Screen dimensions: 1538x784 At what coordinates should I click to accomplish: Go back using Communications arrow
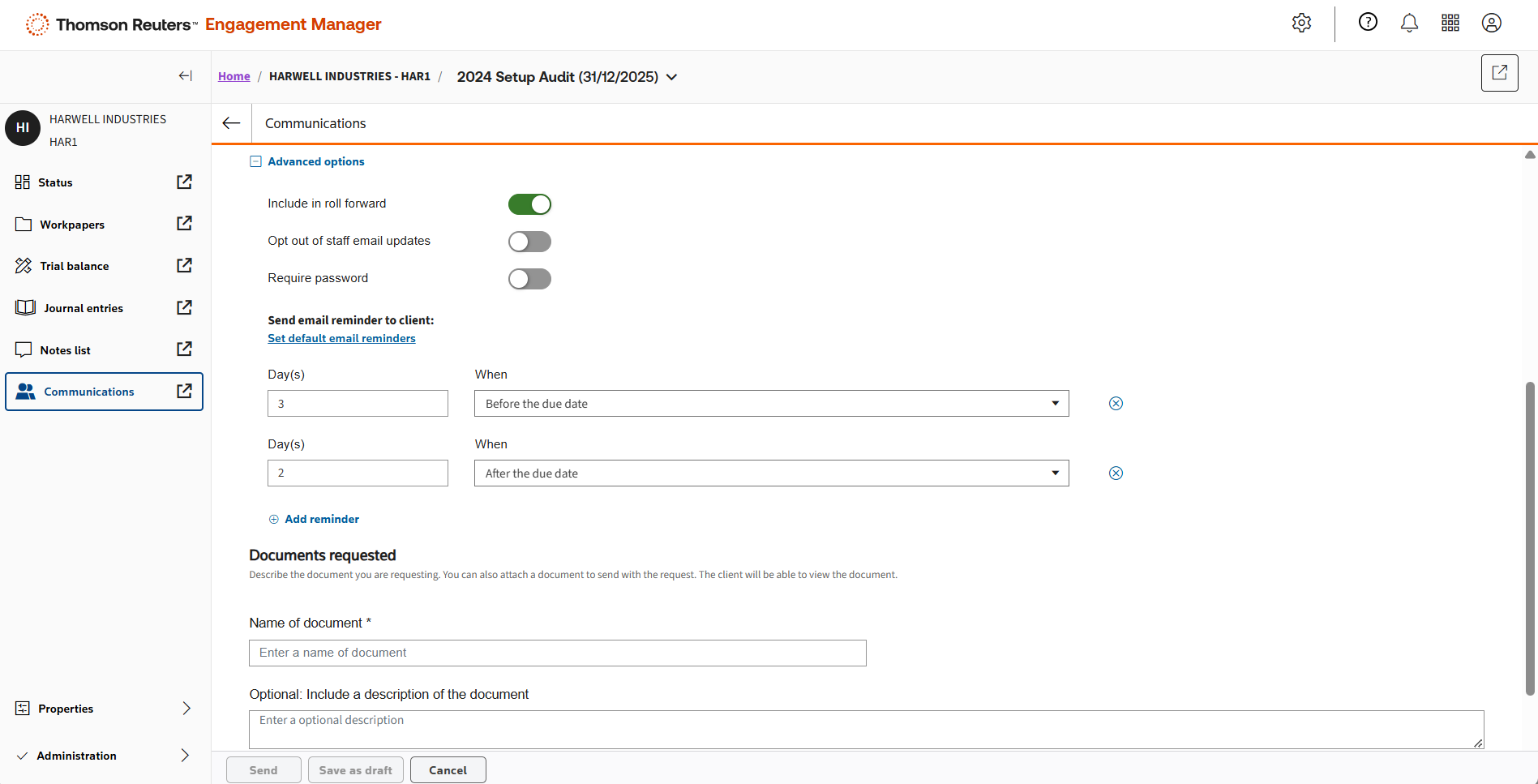tap(231, 123)
